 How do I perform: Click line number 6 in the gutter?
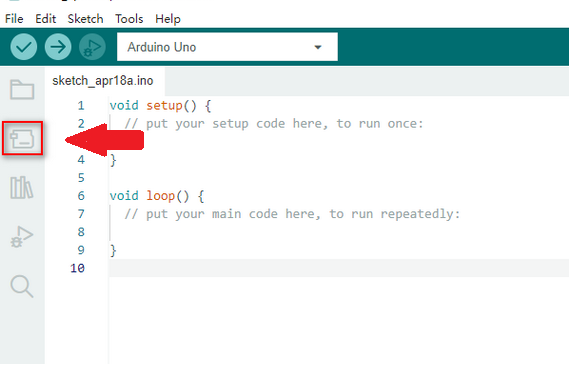click(x=81, y=196)
